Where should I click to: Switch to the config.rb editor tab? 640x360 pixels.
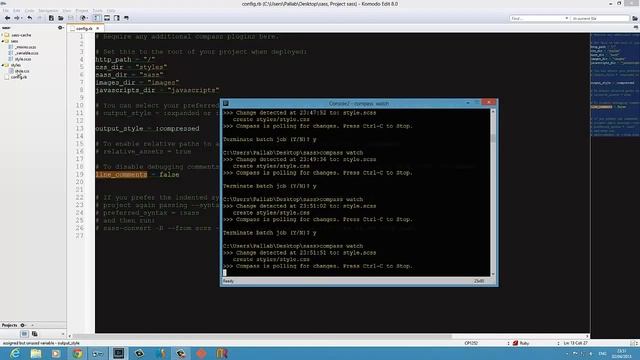(84, 29)
